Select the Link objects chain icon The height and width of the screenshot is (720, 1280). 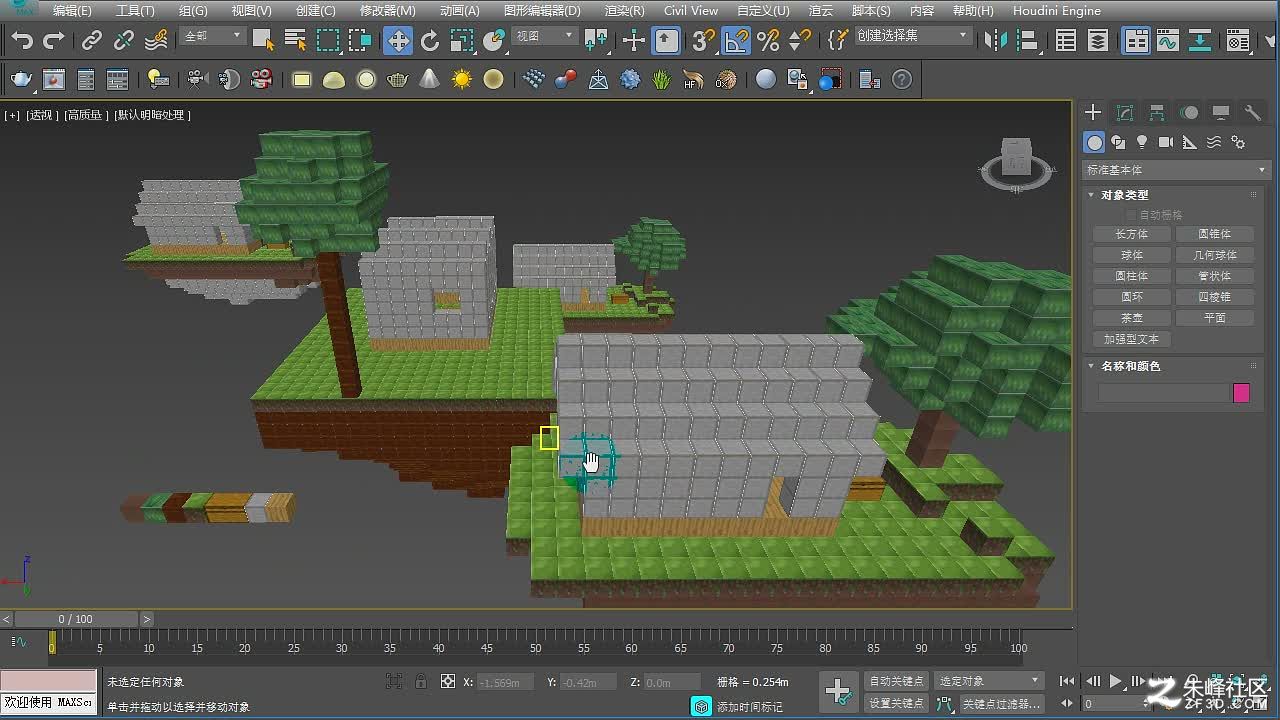pos(92,40)
